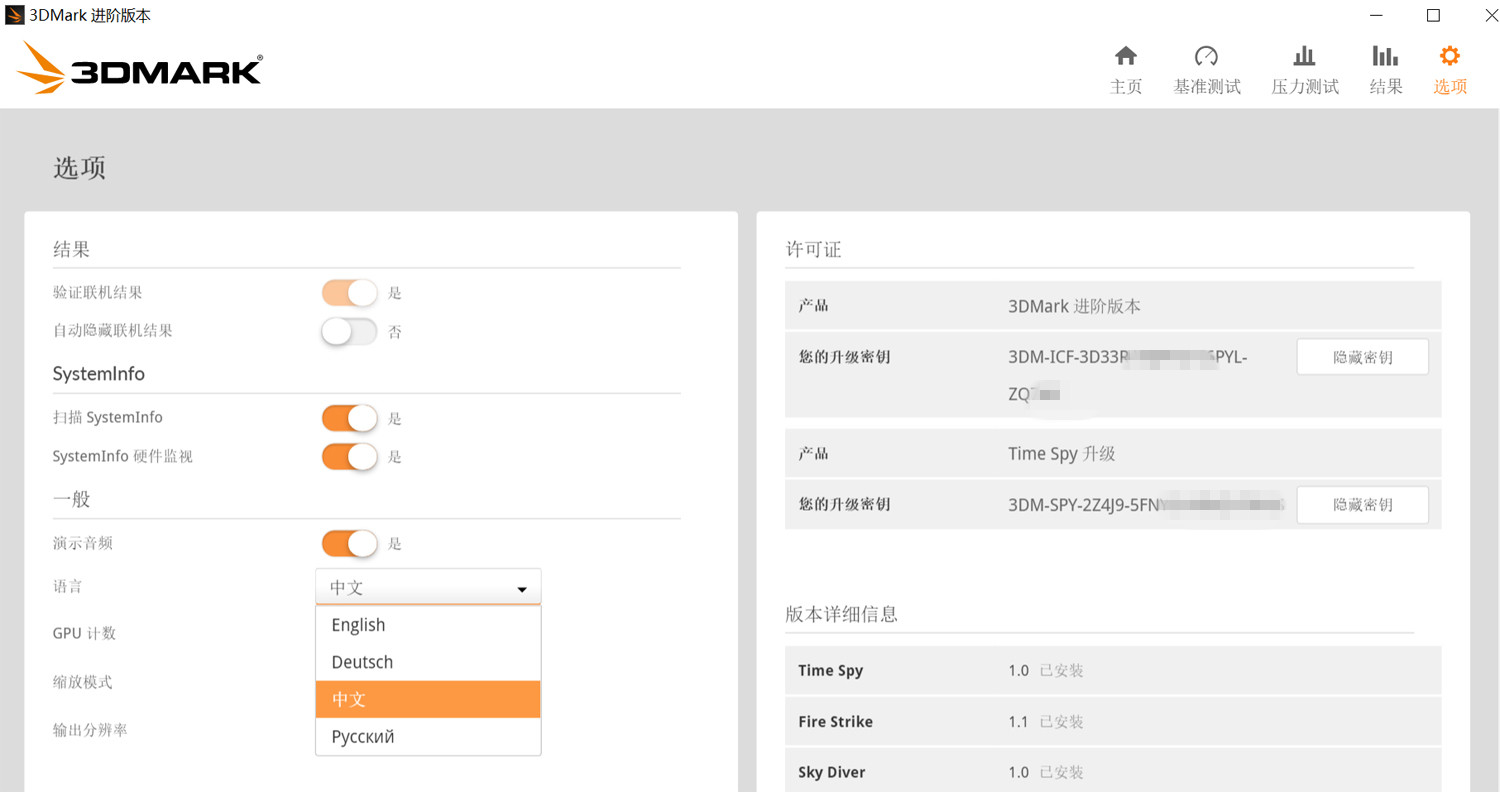Hide the 3DMark 进阶版本 upgrade key

pos(1362,357)
